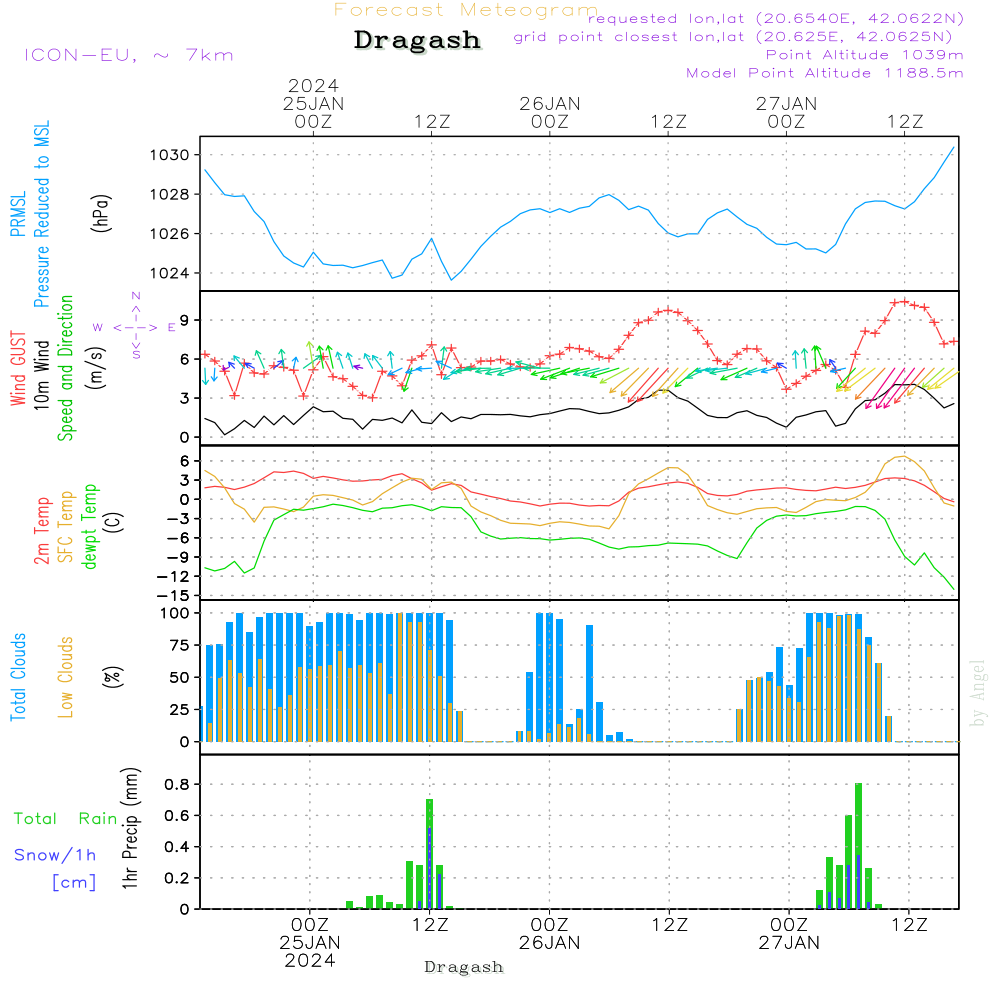Select the '9' tick on the wind axis
The width and height of the screenshot is (1000, 1000).
pos(185,320)
